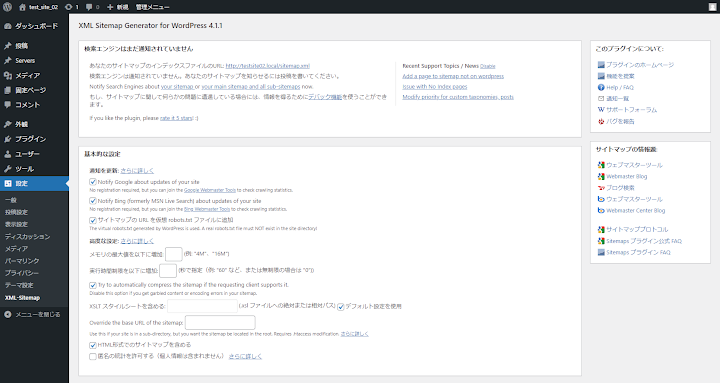Open the test_site_02 home link
720x383 pixels.
(x=39, y=7)
